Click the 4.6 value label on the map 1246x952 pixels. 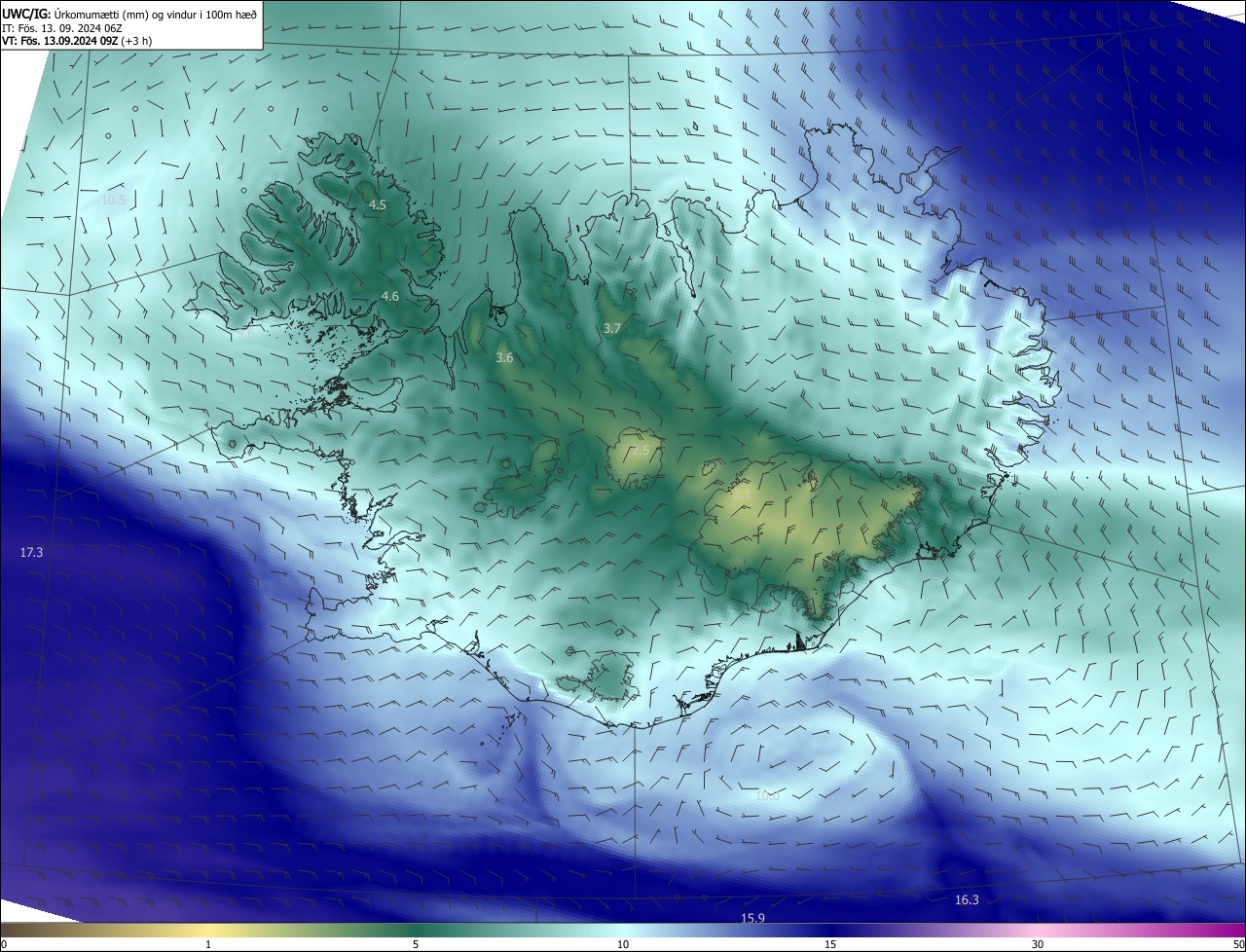[389, 296]
